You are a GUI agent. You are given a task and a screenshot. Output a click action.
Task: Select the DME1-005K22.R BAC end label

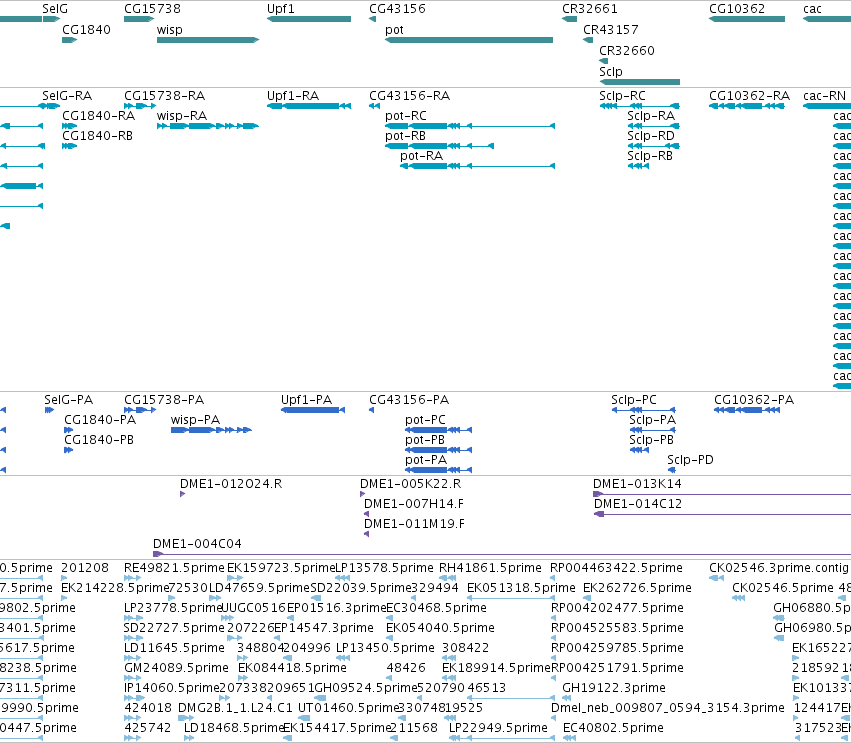[410, 484]
